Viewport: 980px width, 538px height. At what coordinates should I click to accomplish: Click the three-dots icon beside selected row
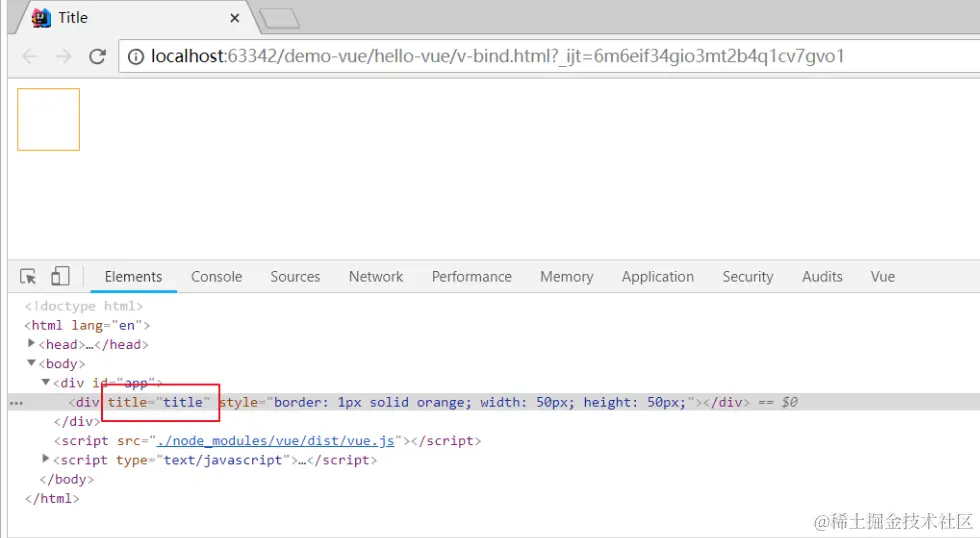(16, 403)
